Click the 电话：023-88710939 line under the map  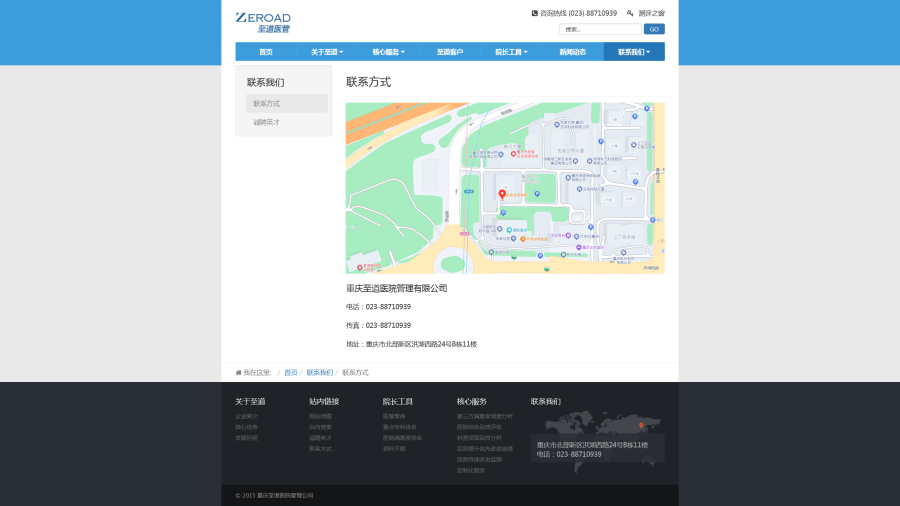tap(378, 307)
